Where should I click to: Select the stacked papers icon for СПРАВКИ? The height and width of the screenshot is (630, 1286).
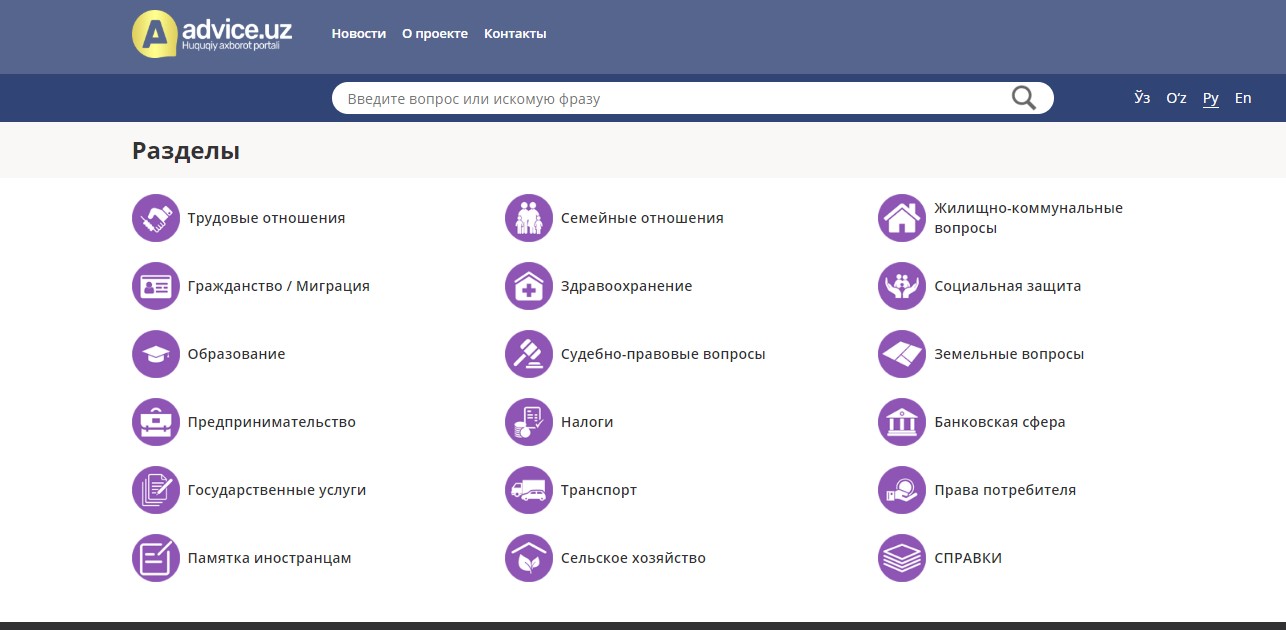(x=901, y=558)
